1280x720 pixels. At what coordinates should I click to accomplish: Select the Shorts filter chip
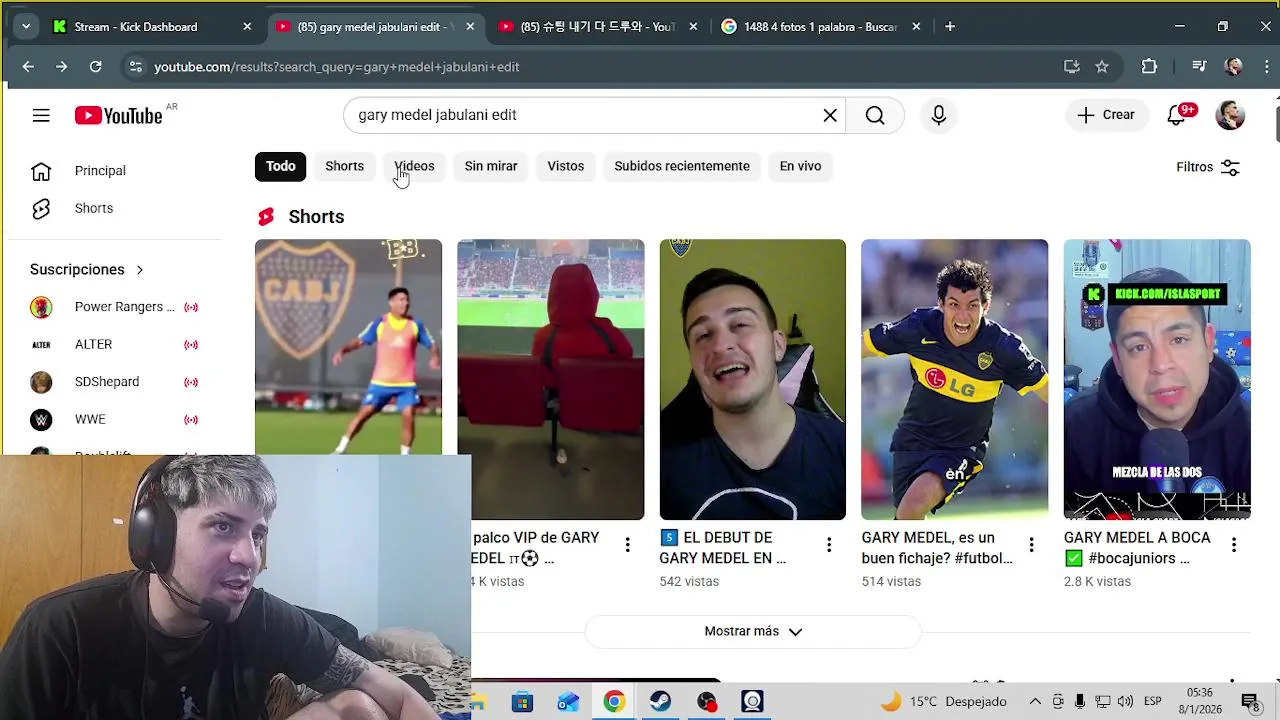(344, 166)
